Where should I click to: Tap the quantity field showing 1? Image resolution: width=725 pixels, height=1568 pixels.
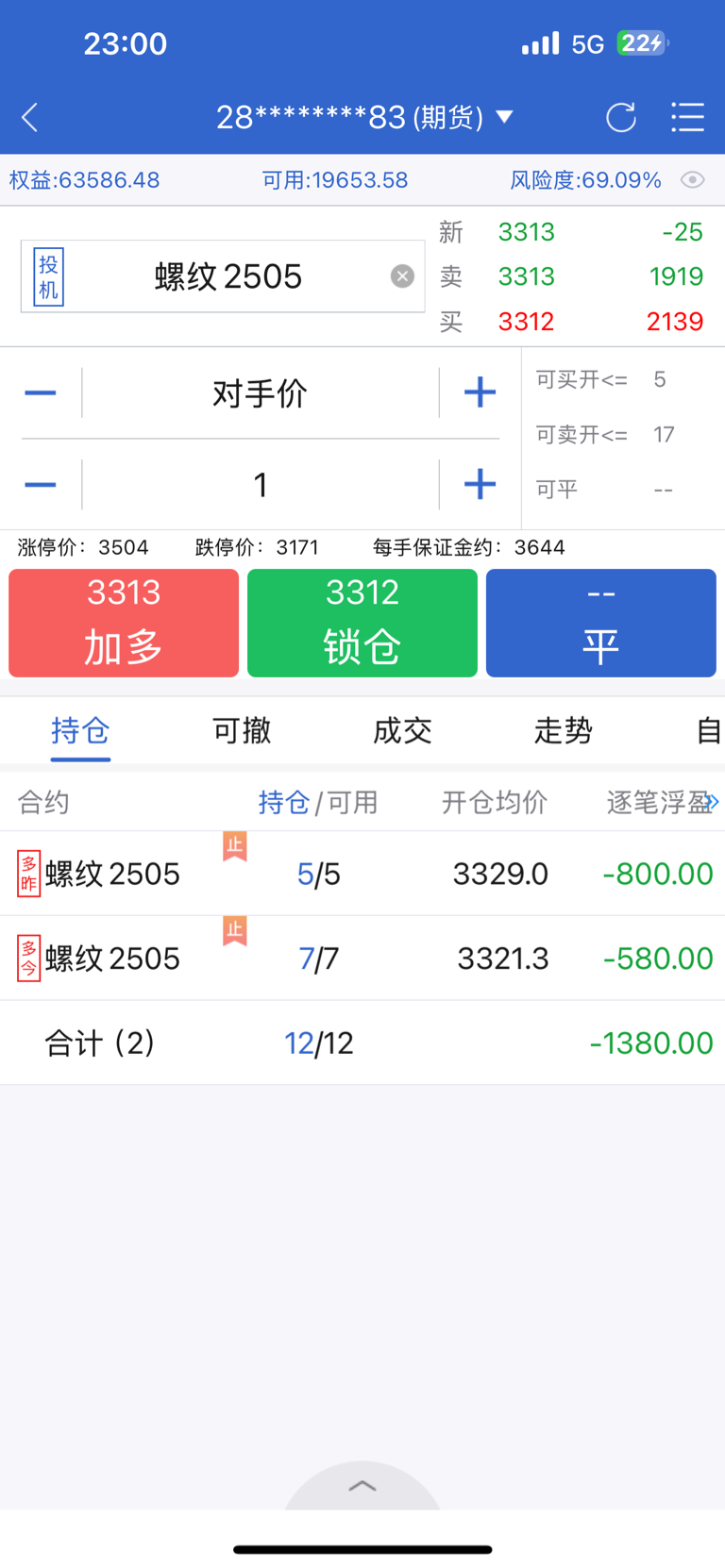(261, 485)
